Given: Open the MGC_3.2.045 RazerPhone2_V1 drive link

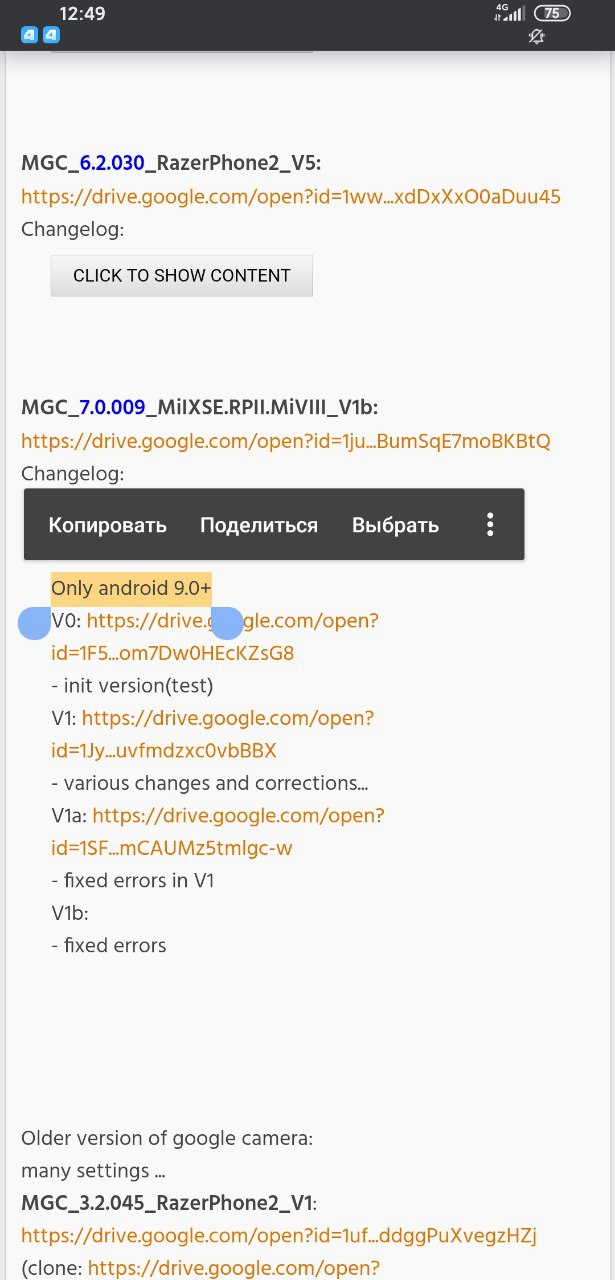Looking at the screenshot, I should tap(279, 1236).
